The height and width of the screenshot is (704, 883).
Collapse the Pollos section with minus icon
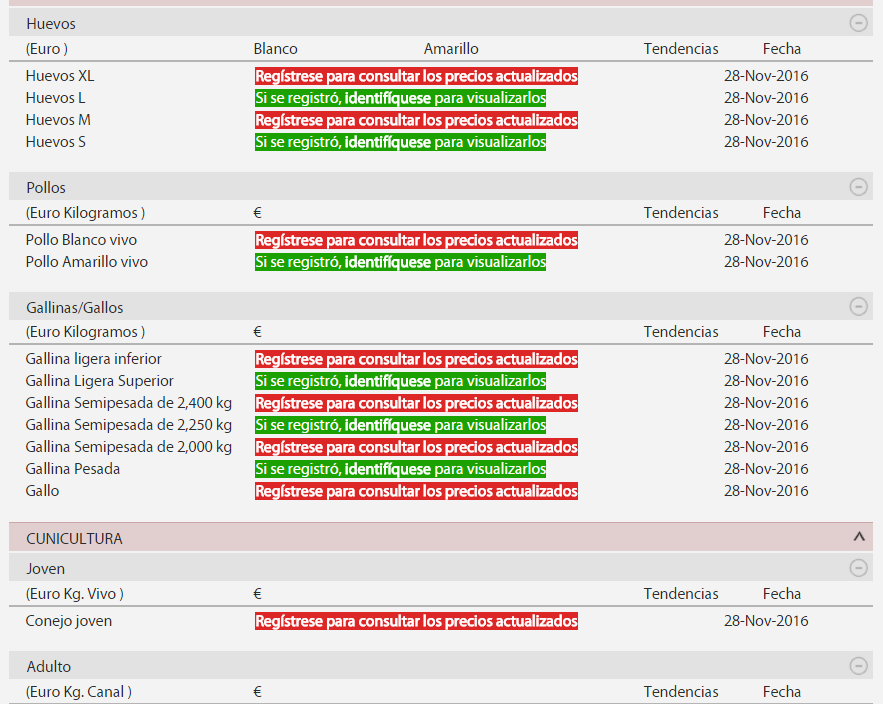coord(858,187)
